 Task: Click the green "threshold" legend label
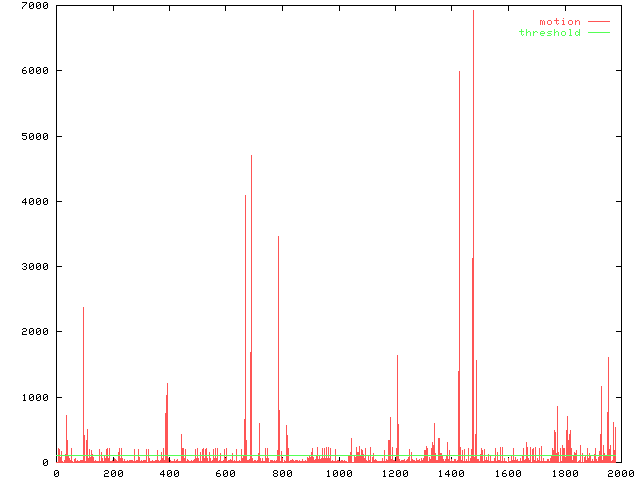[x=549, y=33]
